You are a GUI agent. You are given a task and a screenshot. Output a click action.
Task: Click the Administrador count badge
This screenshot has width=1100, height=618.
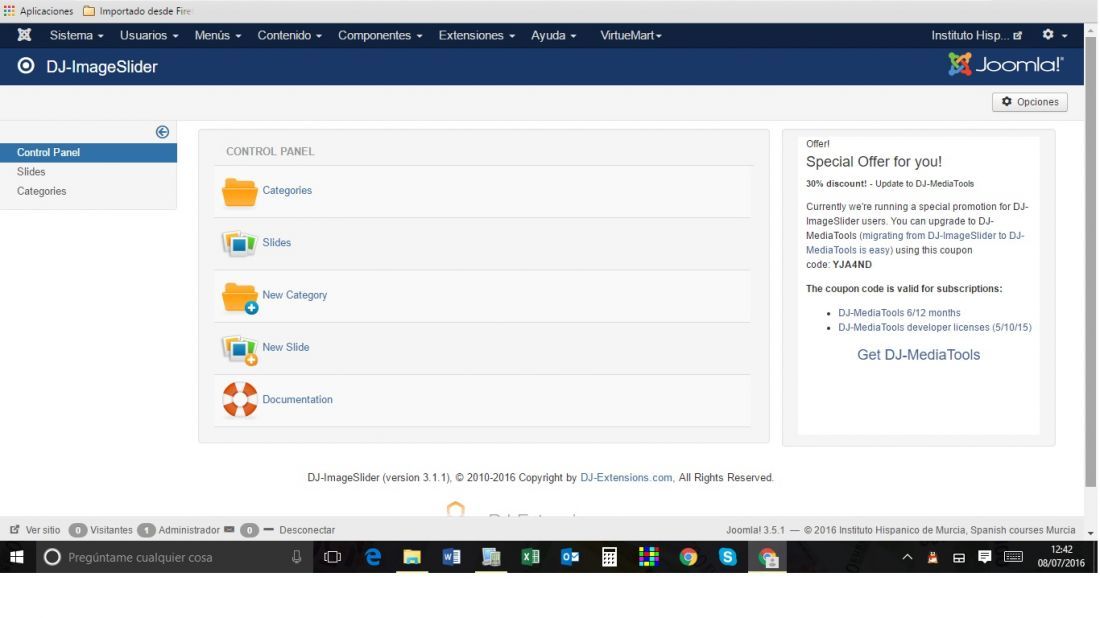146,530
